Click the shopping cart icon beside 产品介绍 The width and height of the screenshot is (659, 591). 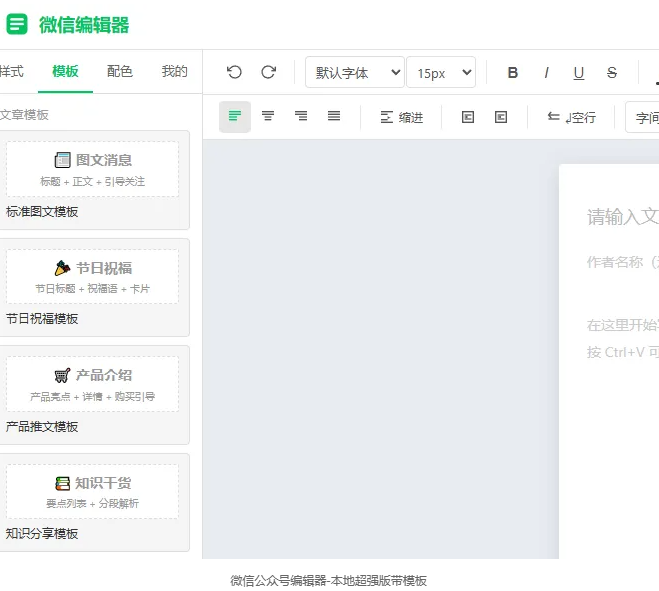click(62, 375)
